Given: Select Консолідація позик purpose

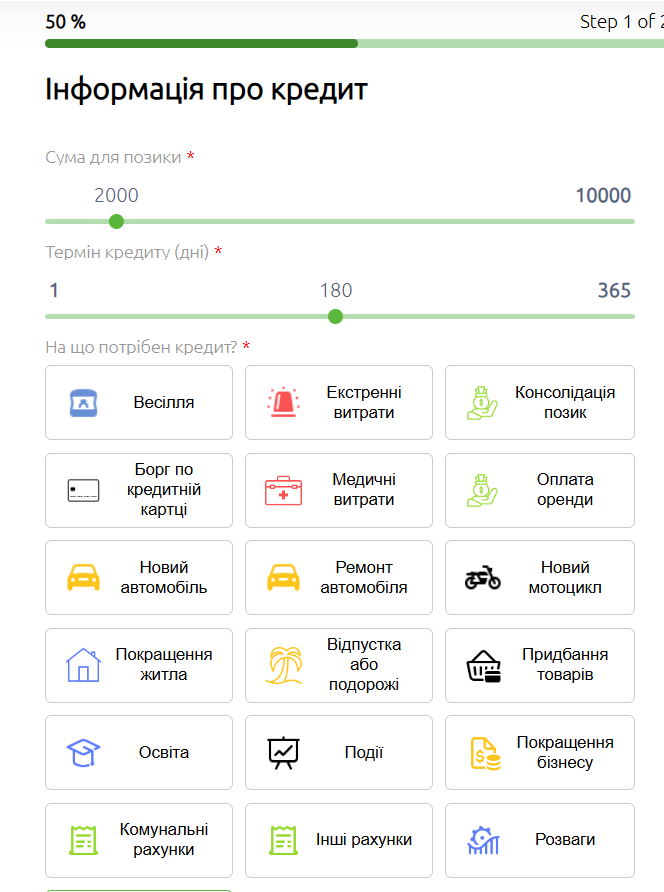Looking at the screenshot, I should [539, 402].
